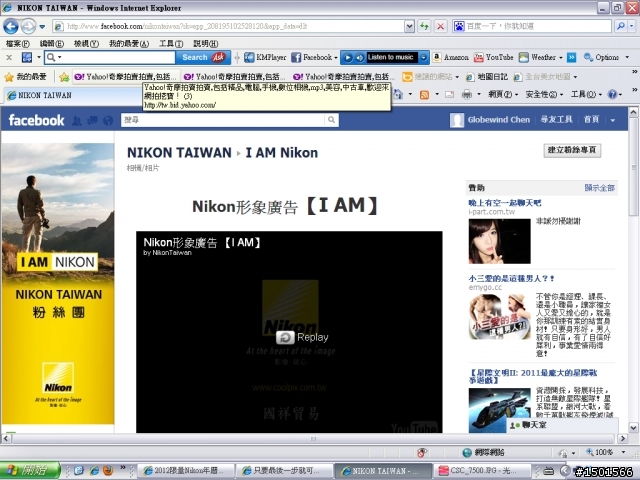Open the 工具(O) command bar dropdown
This screenshot has width=640, height=480.
pyautogui.click(x=586, y=95)
